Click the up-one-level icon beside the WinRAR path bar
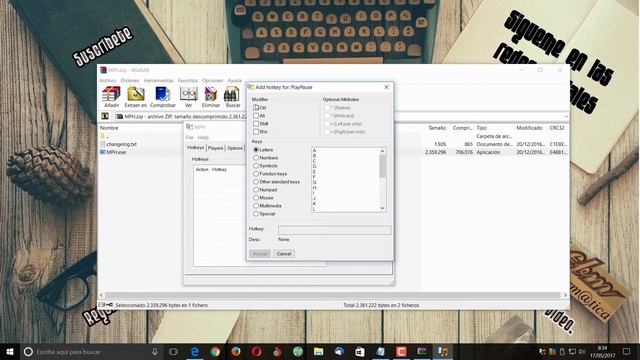The image size is (640, 360). tap(105, 116)
